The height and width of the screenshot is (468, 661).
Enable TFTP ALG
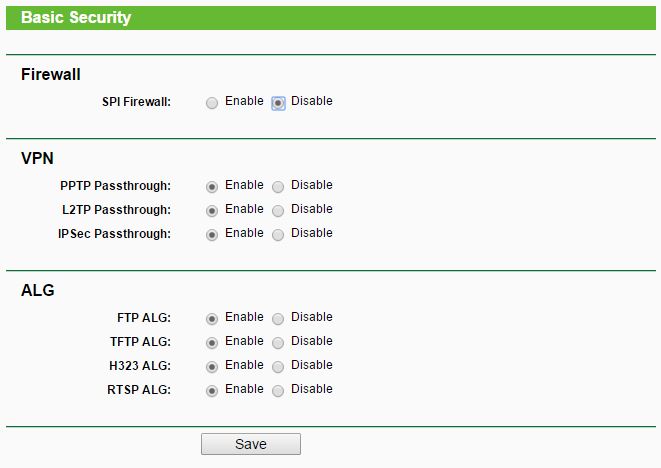click(212, 343)
